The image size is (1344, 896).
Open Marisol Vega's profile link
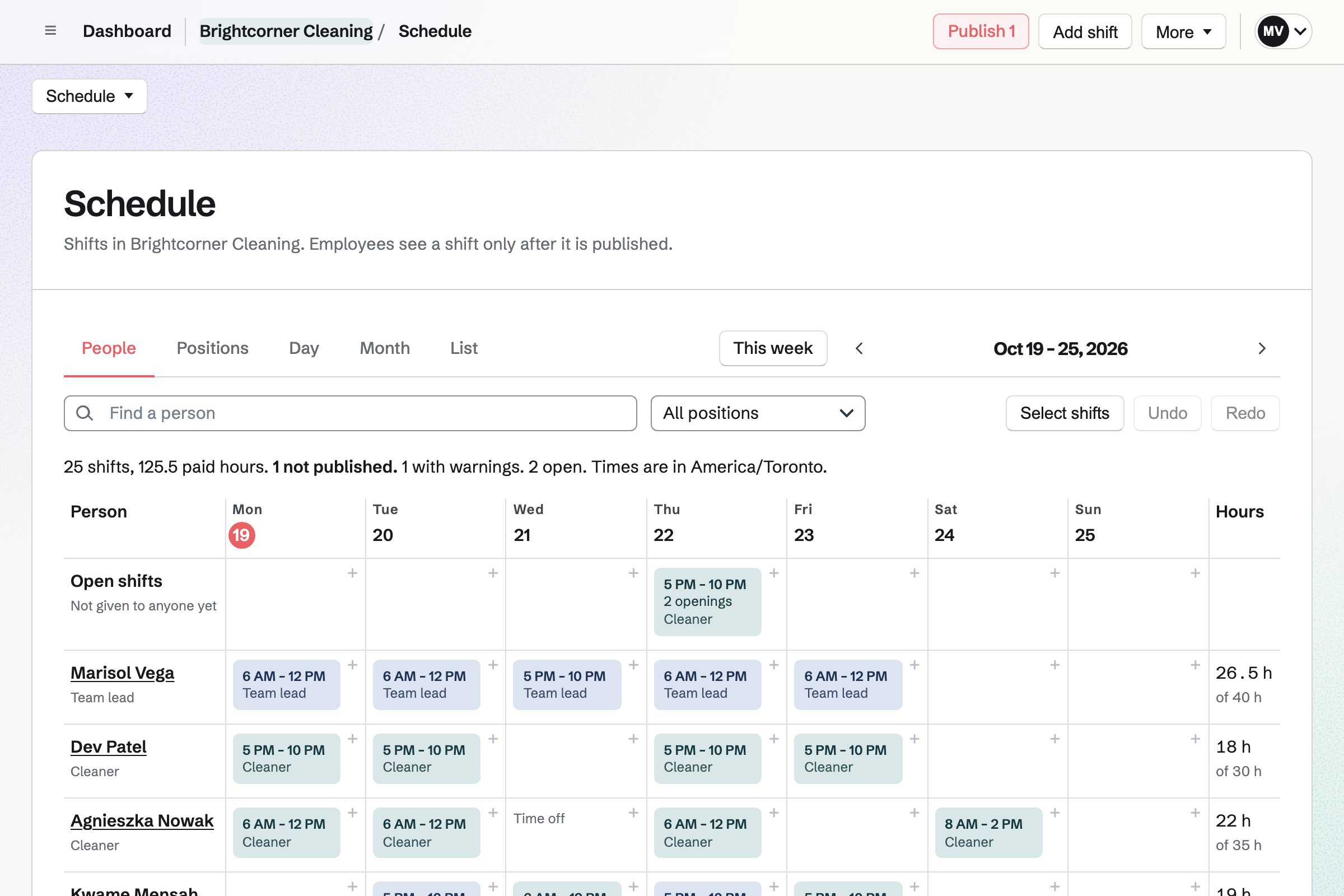click(122, 673)
